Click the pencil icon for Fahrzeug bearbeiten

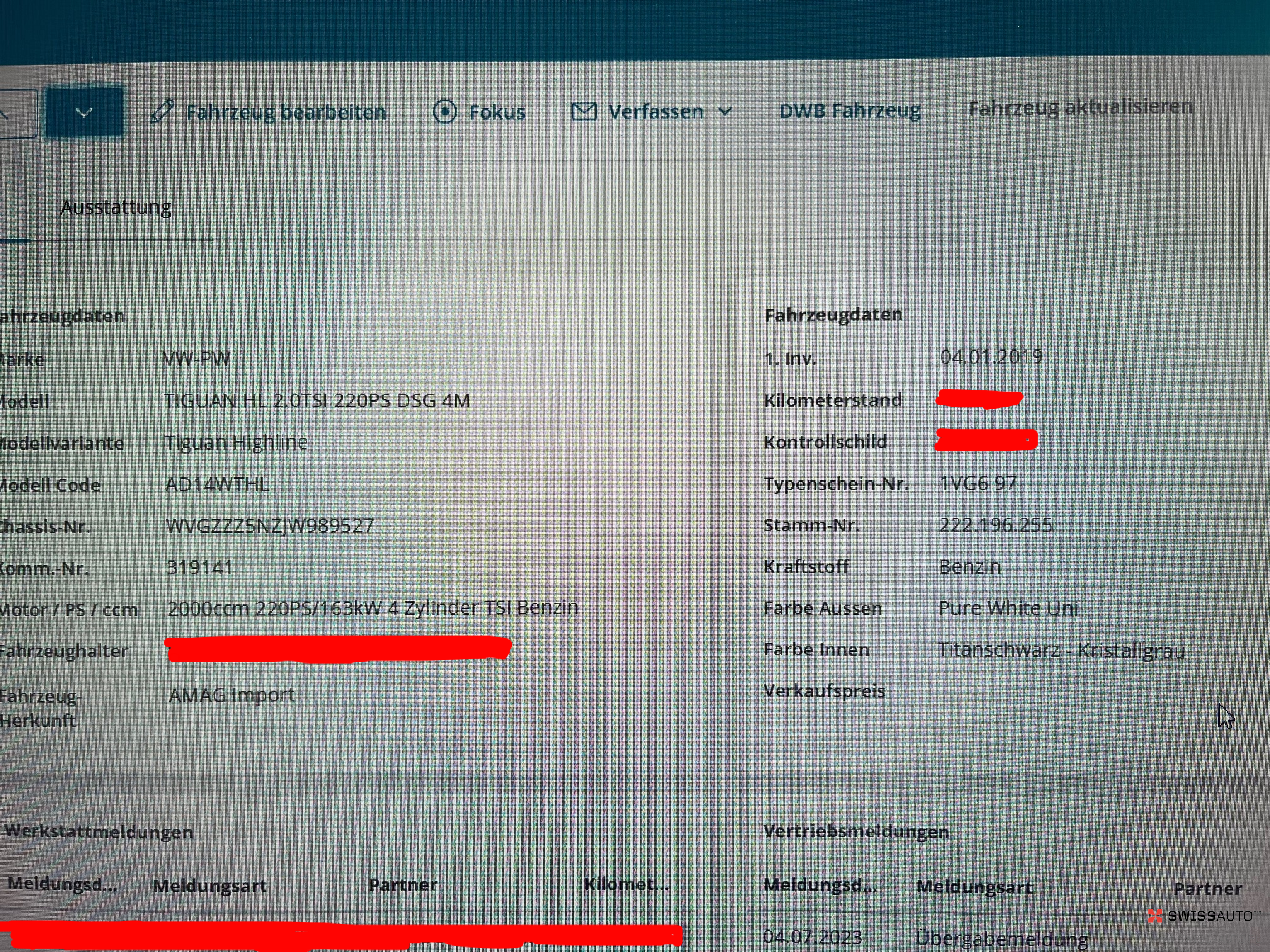tap(162, 112)
